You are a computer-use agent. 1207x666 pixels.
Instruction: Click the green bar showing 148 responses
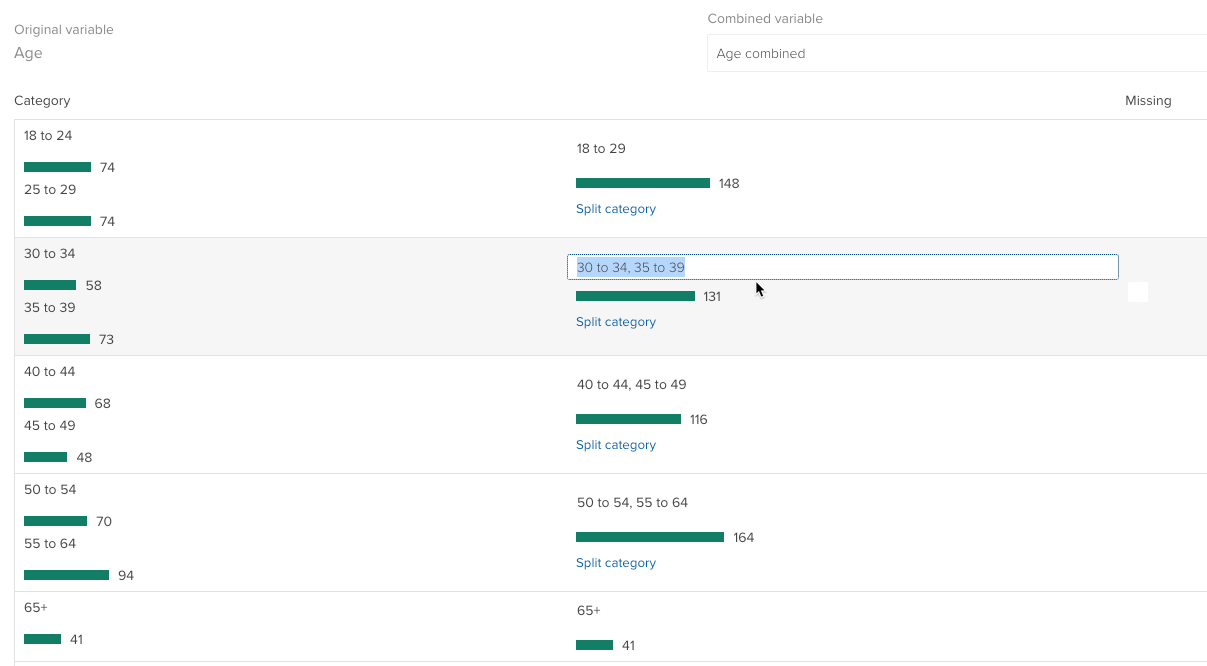point(643,183)
